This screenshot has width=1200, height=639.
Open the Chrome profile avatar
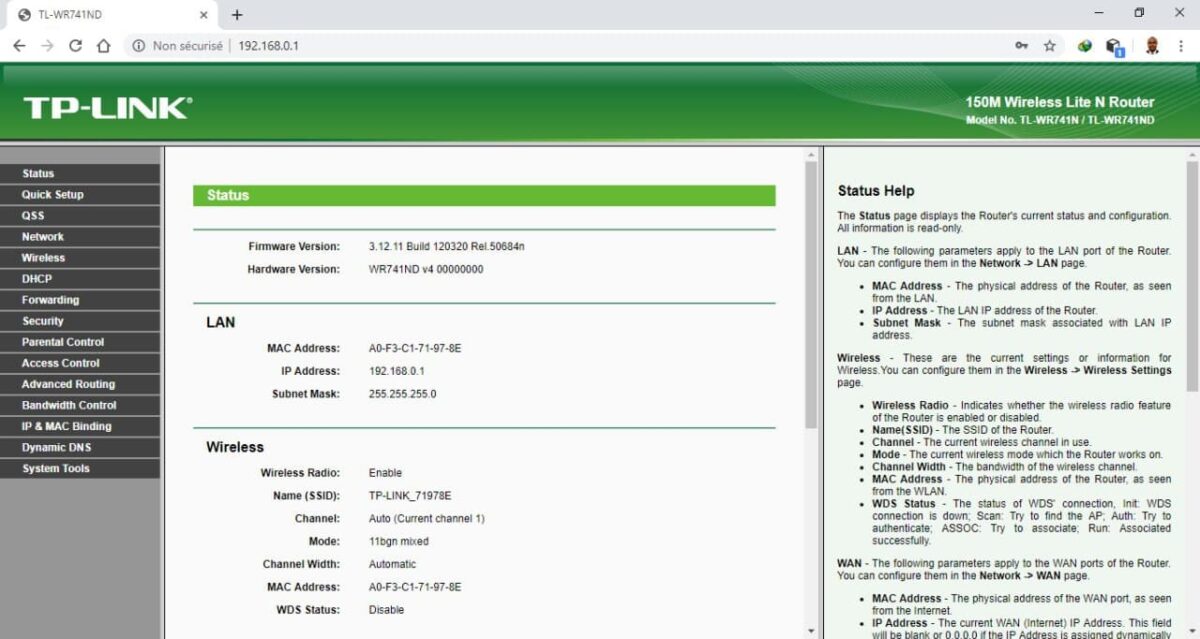tap(1152, 46)
